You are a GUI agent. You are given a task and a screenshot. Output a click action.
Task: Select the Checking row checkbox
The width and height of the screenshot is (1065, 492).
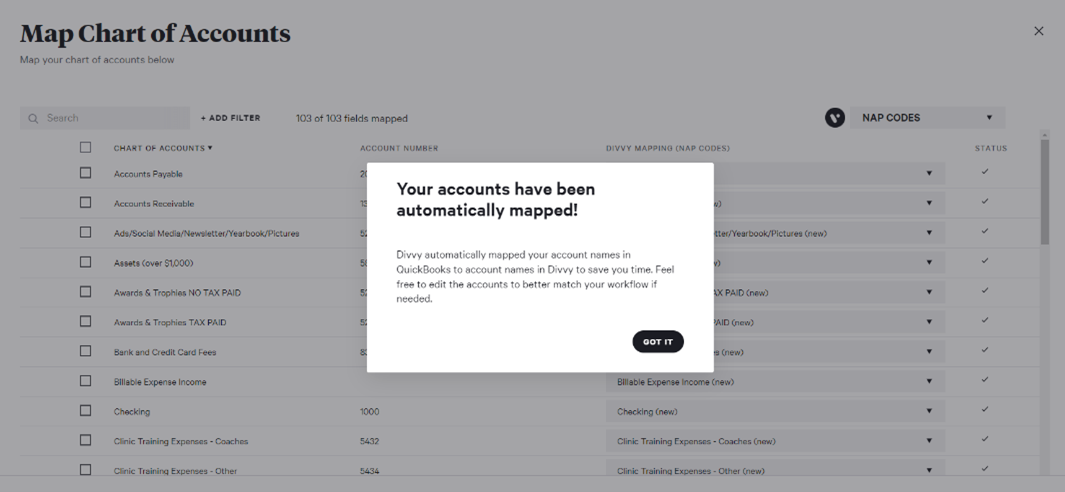(x=86, y=411)
